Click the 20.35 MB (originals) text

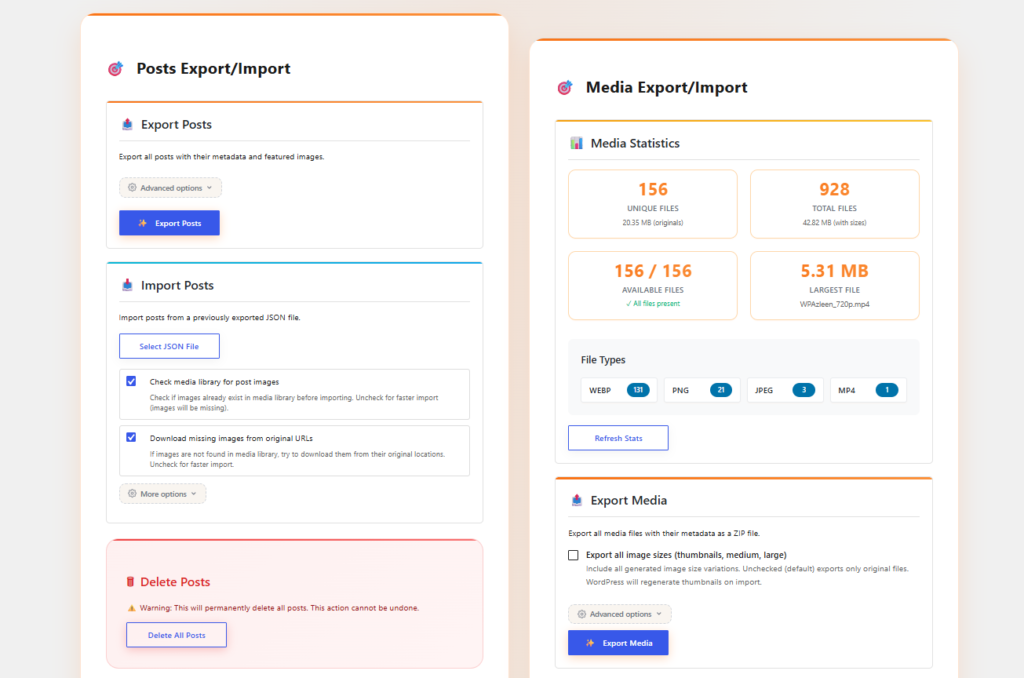653,223
